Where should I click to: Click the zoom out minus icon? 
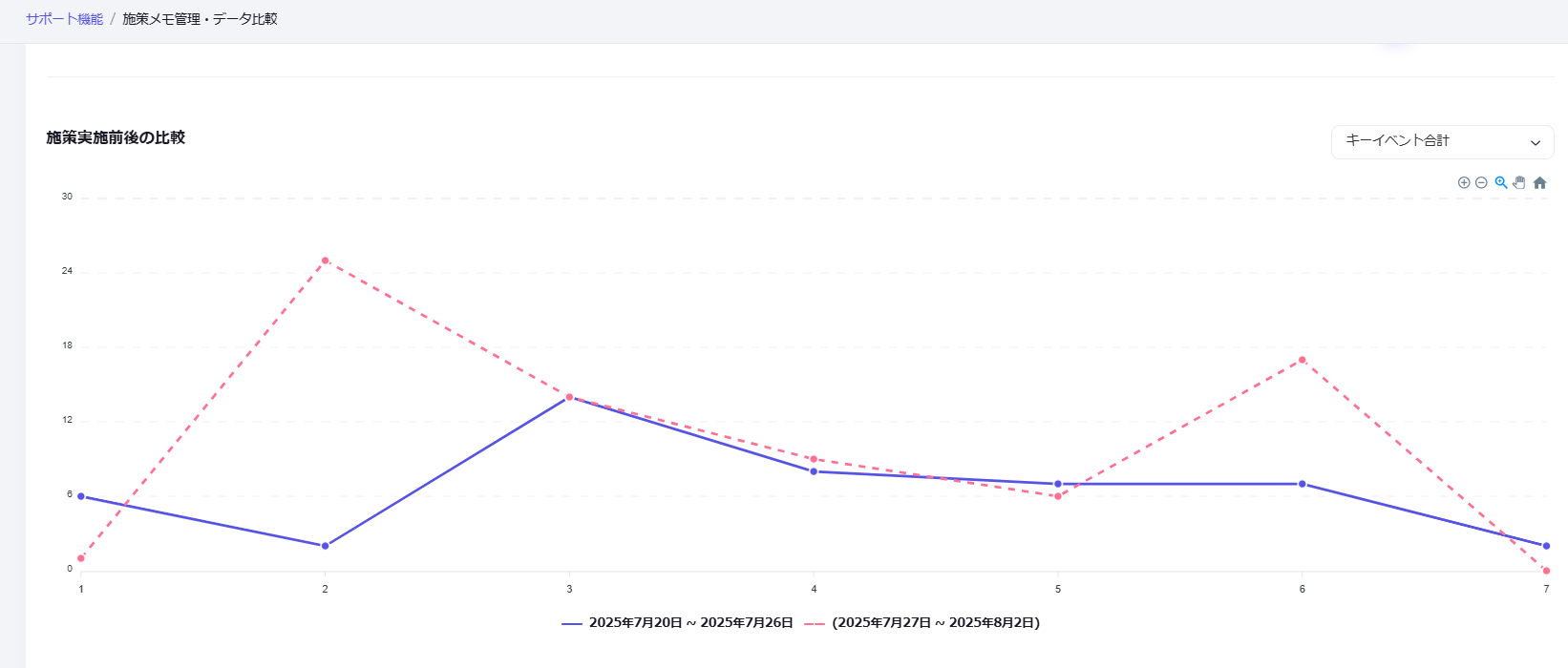[1481, 182]
